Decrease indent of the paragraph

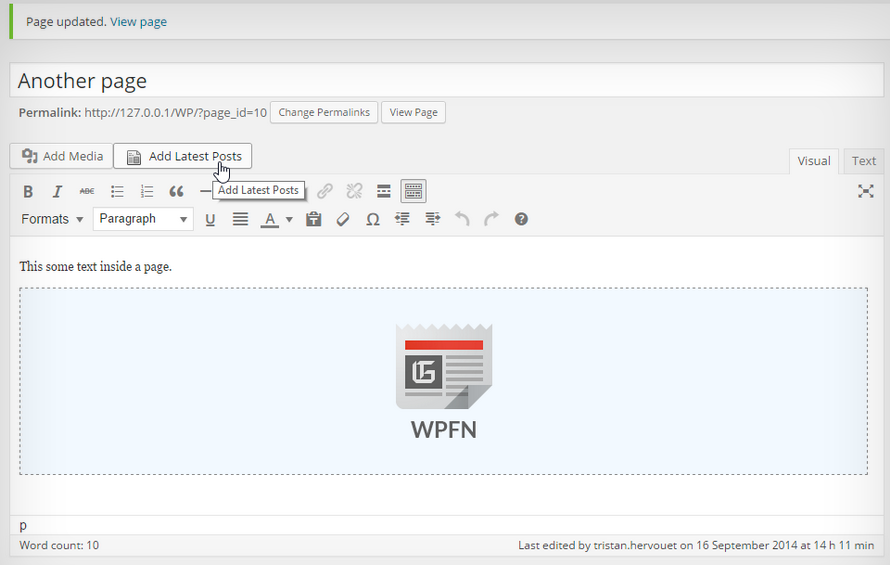(402, 219)
